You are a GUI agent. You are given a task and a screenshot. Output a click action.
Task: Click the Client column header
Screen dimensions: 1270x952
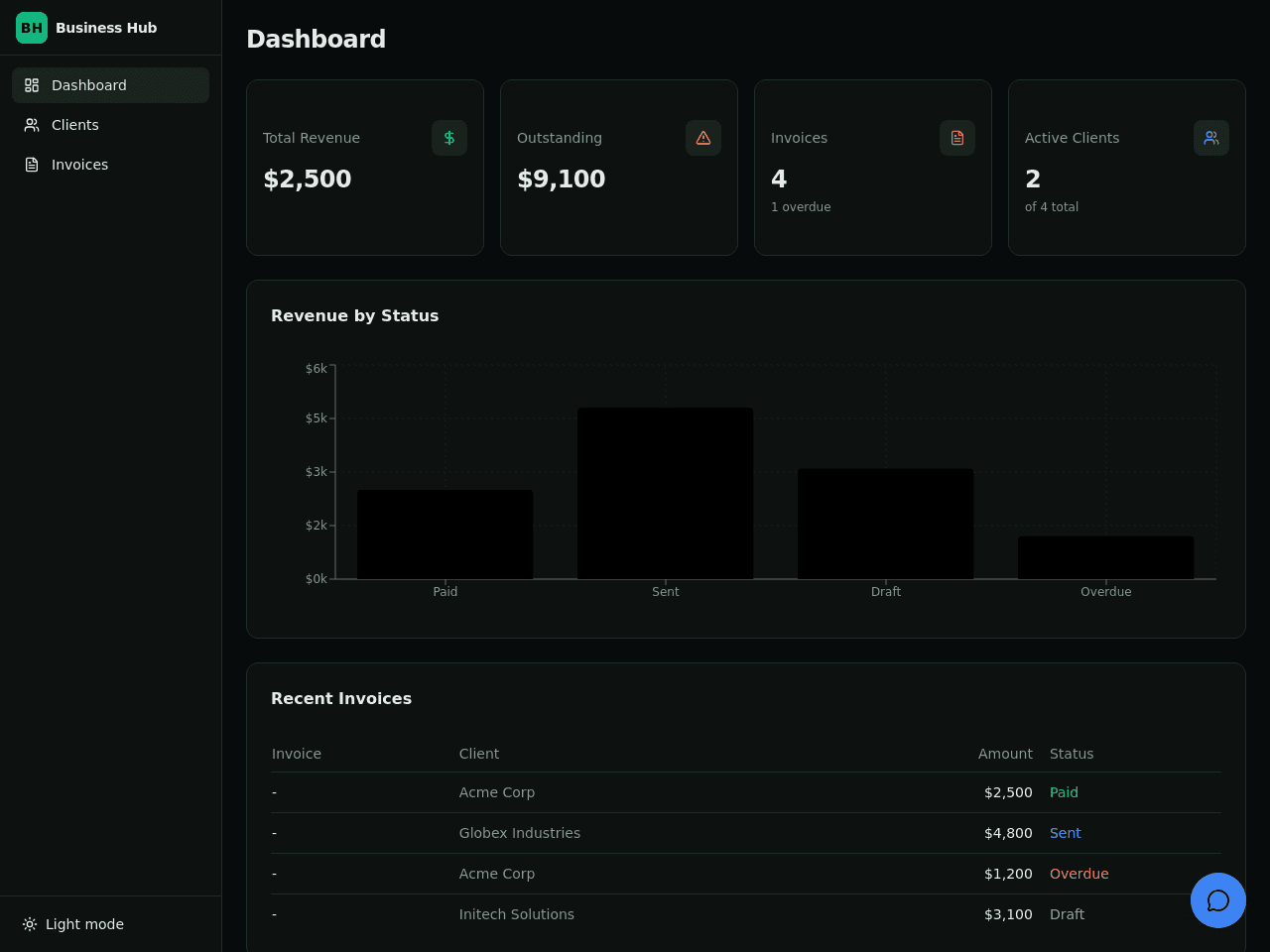(479, 754)
